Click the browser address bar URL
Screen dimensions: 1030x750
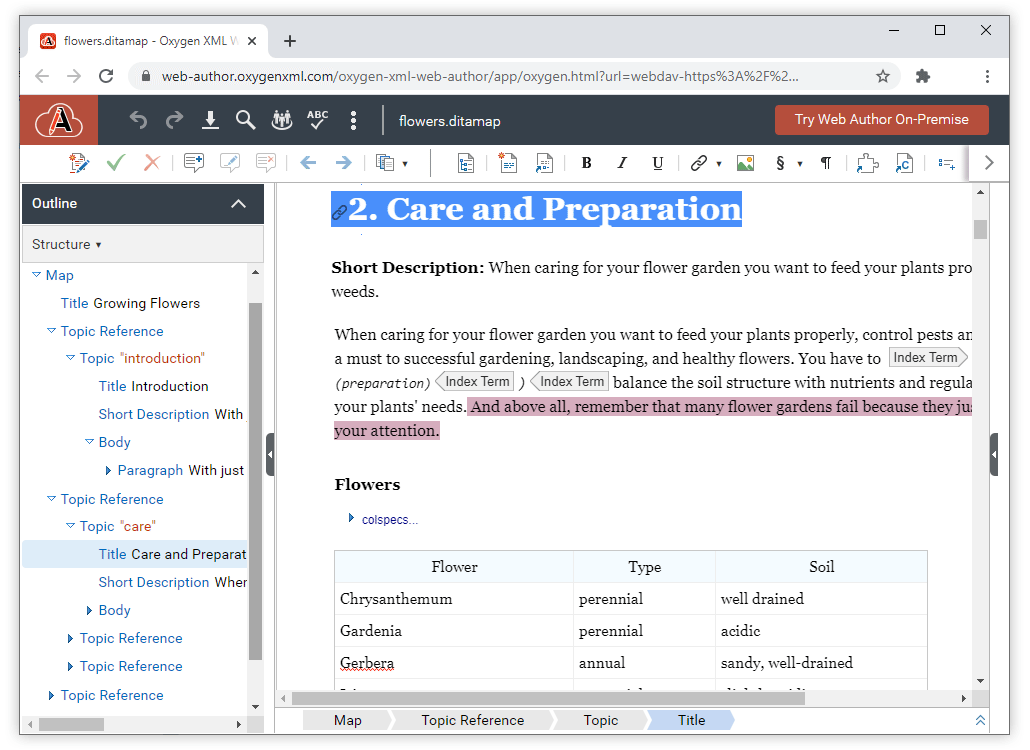pyautogui.click(x=480, y=76)
